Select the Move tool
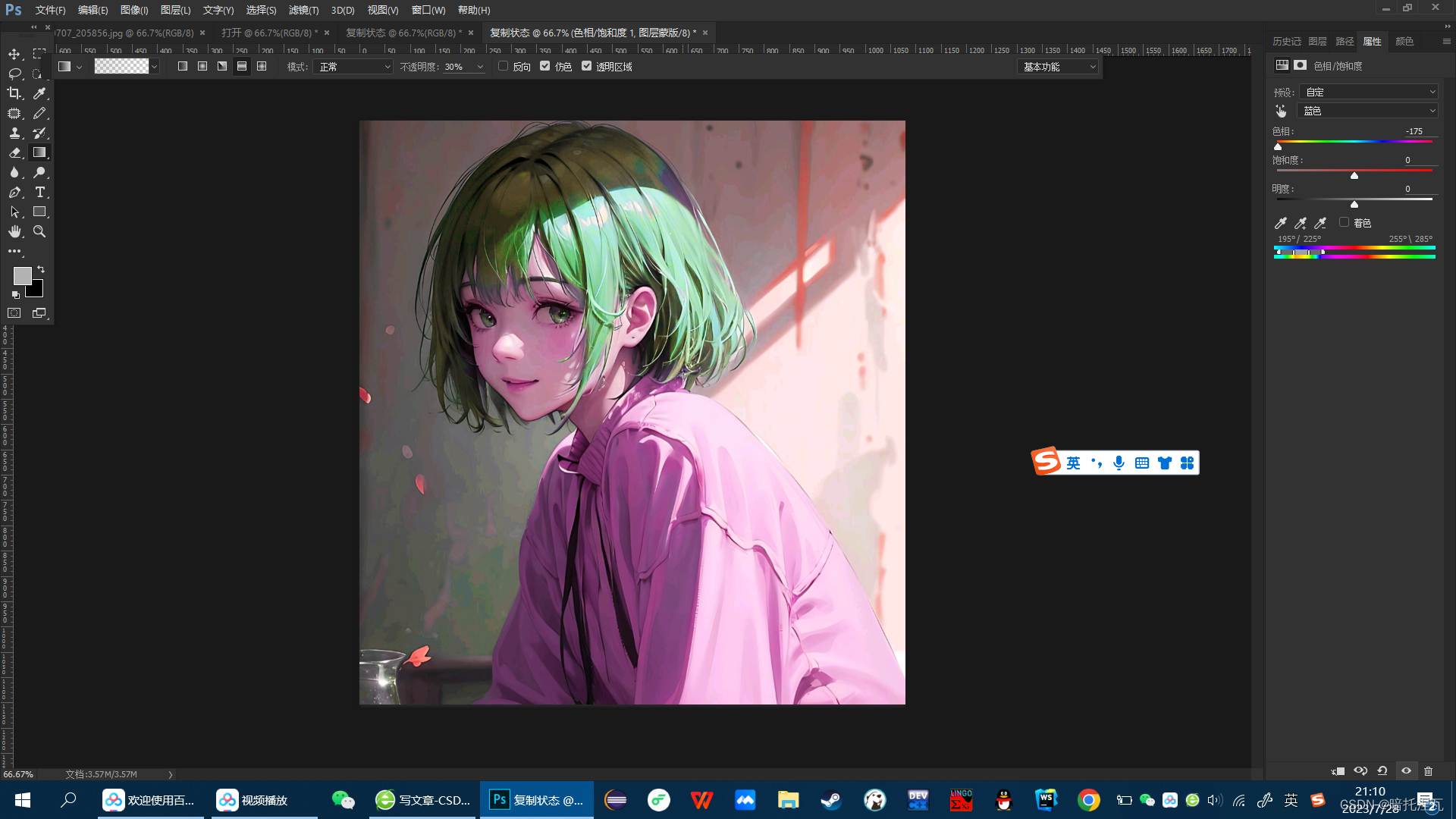Viewport: 1456px width, 819px height. [14, 54]
